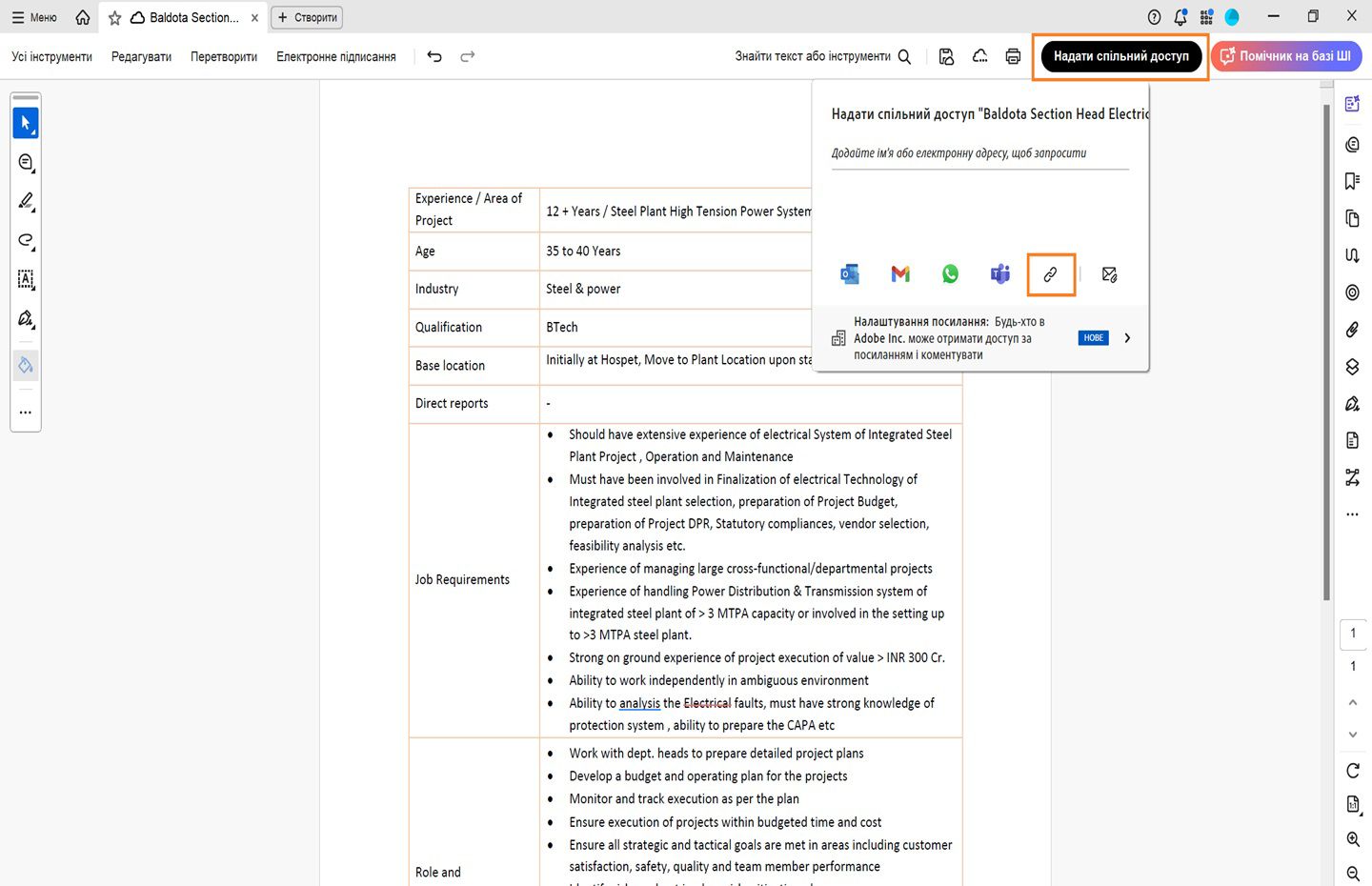Undo the last action

[434, 56]
